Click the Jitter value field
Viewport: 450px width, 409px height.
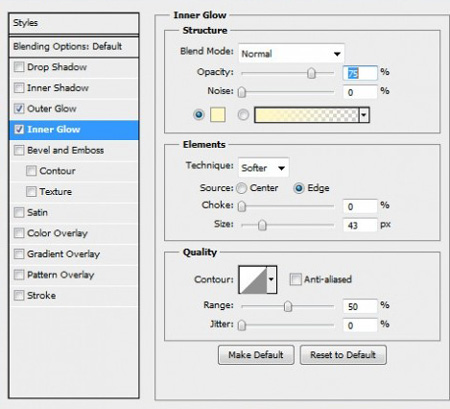tap(360, 325)
